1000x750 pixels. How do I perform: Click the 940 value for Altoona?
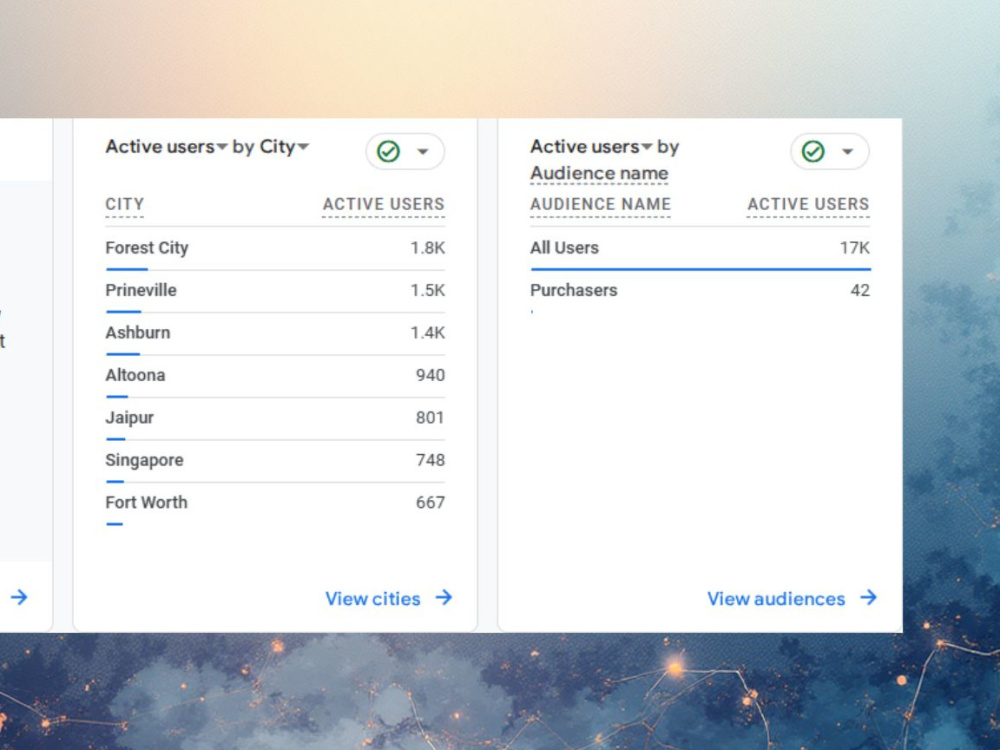point(430,375)
